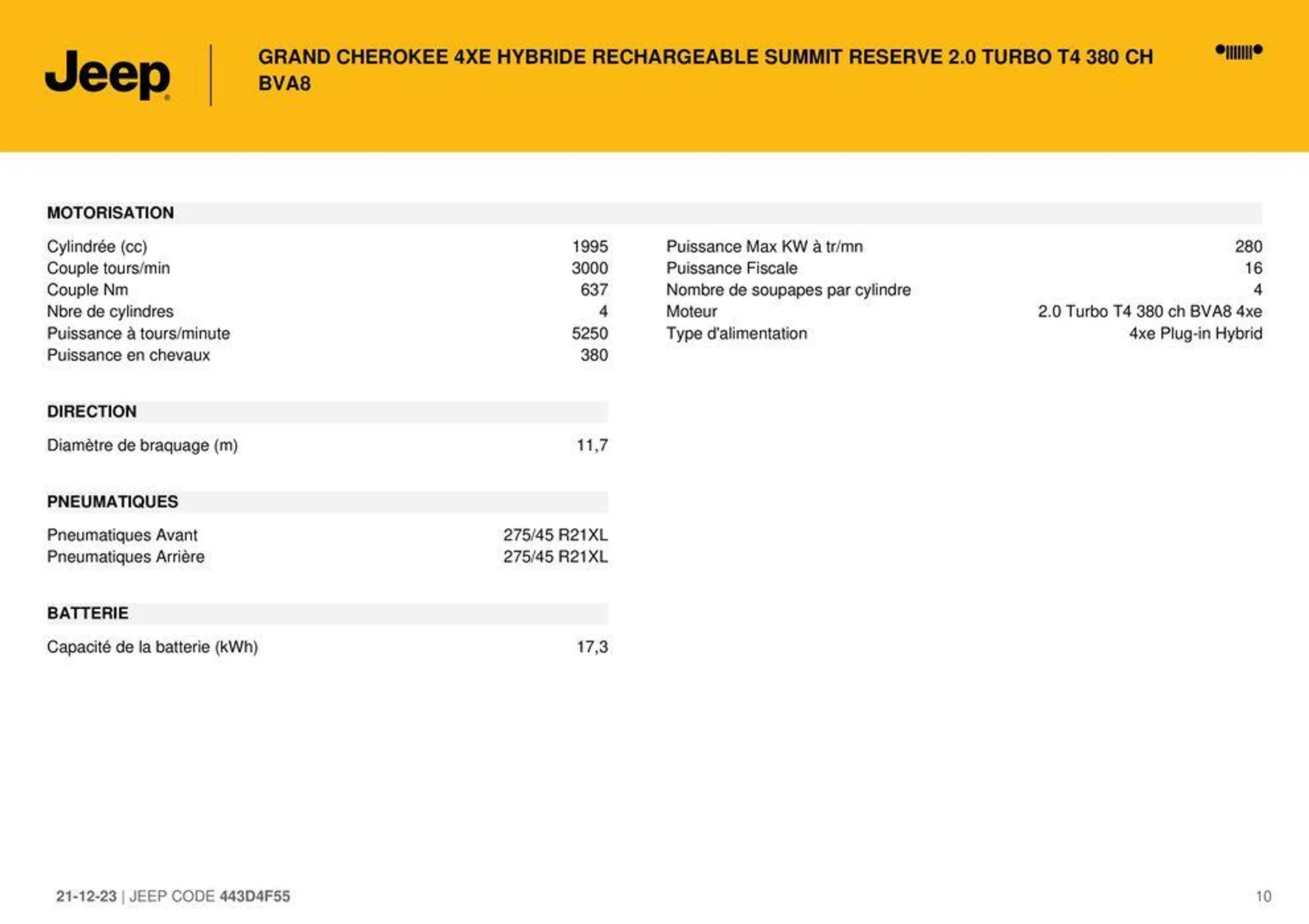This screenshot has width=1309, height=924.
Task: Select Pneumatiques Avant value 275/45 R21XL
Action: pyautogui.click(x=556, y=536)
